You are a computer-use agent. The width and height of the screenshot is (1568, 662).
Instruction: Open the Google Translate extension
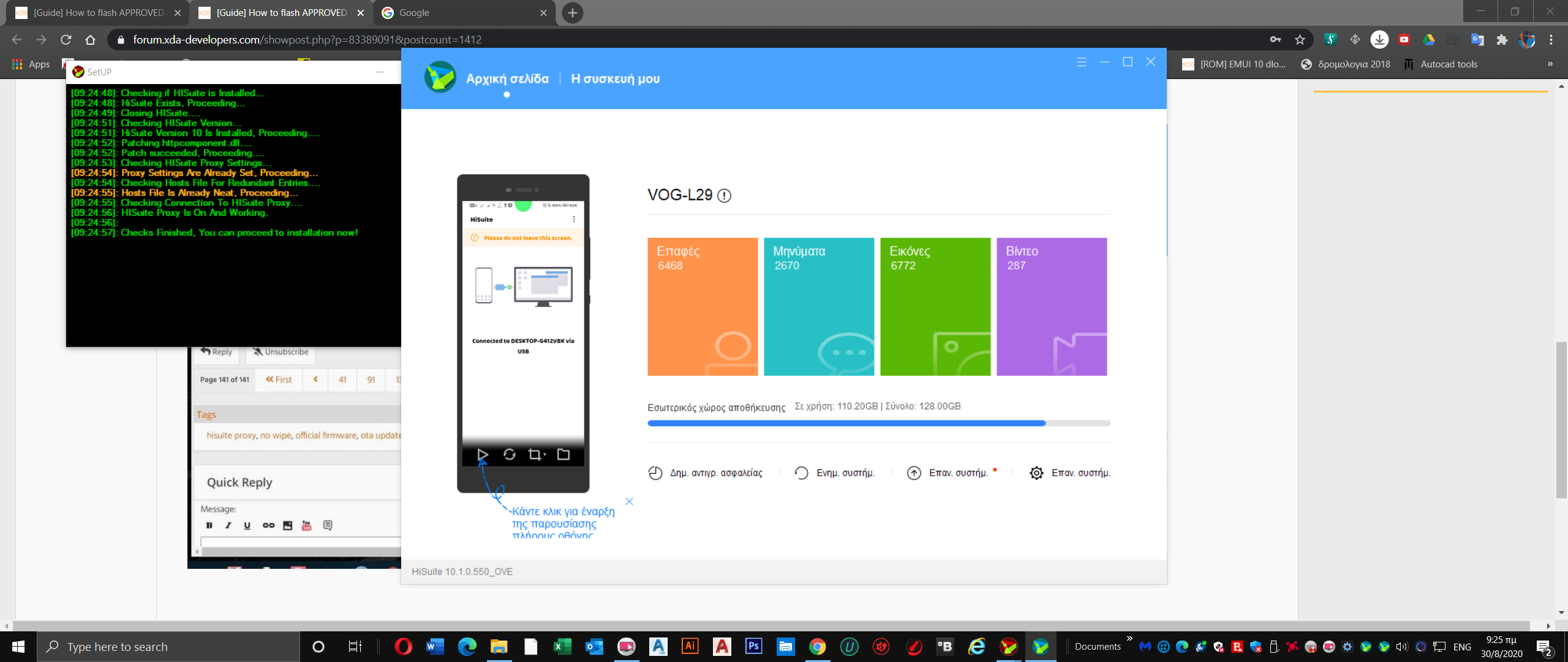coord(1477,40)
